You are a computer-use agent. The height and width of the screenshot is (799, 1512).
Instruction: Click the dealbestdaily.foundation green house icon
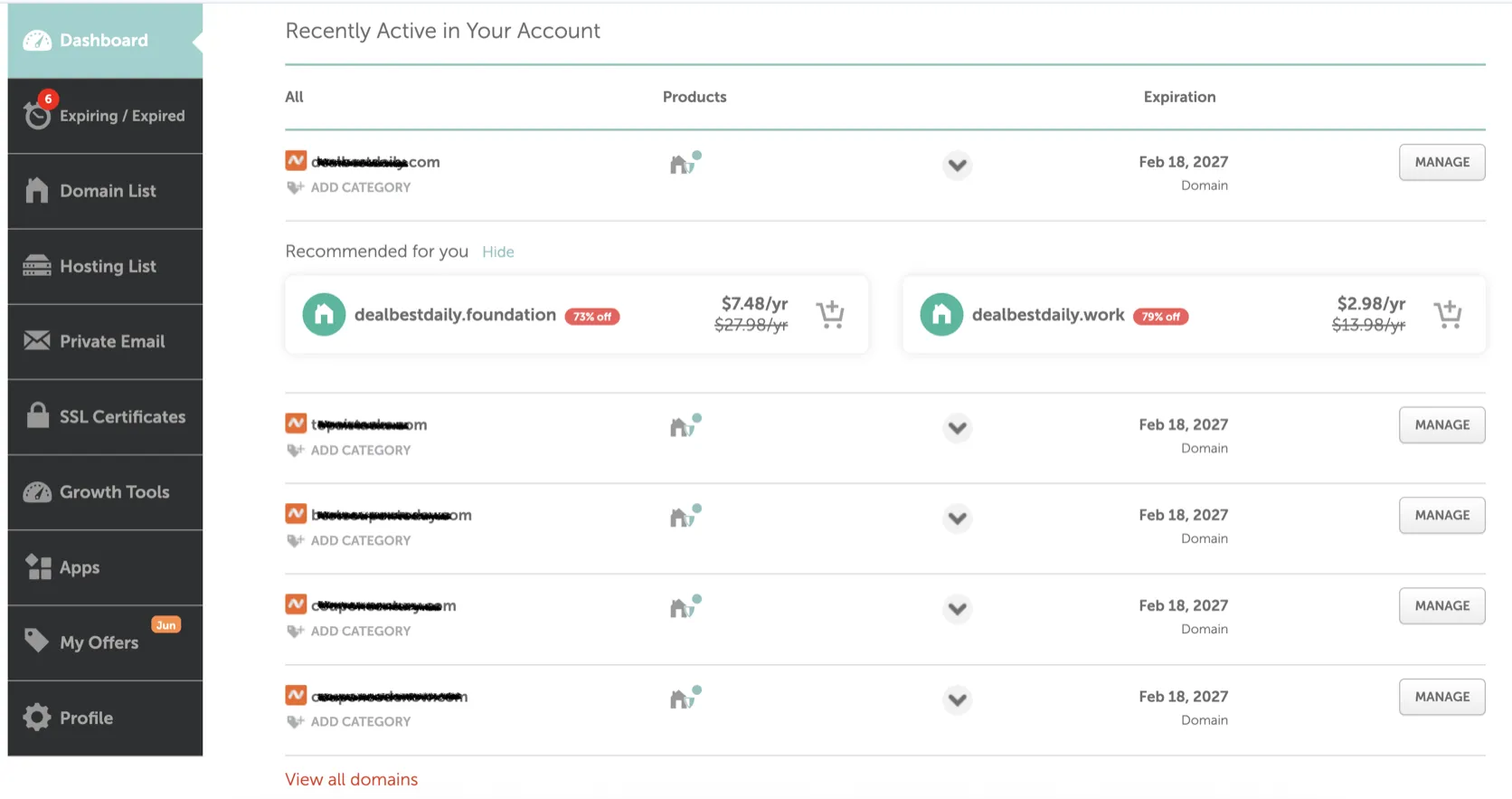point(324,315)
